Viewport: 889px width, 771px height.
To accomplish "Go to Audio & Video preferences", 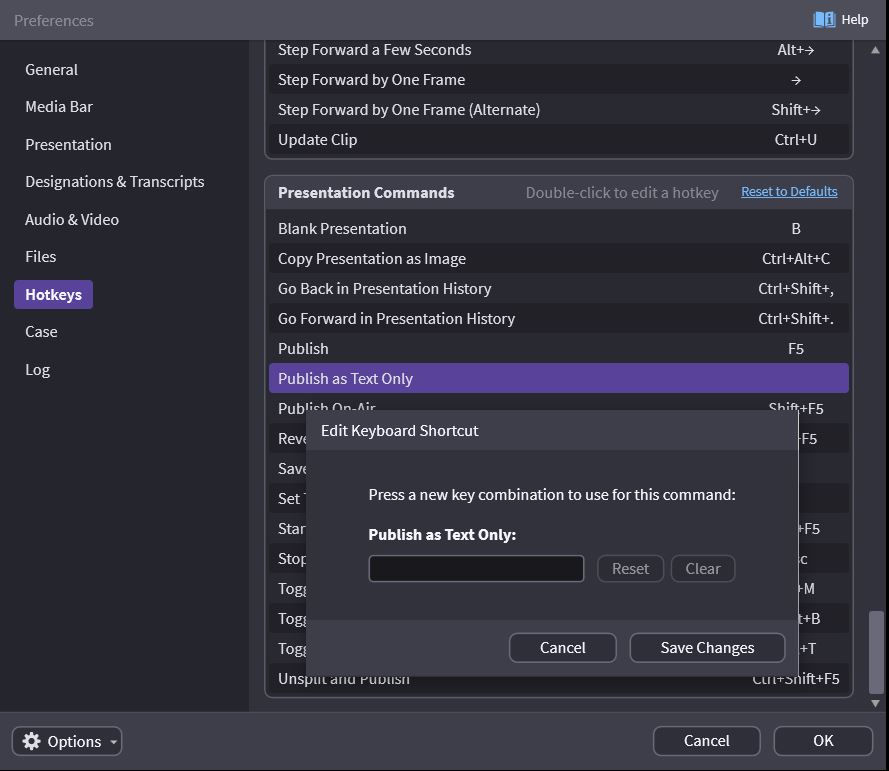I will tap(72, 220).
